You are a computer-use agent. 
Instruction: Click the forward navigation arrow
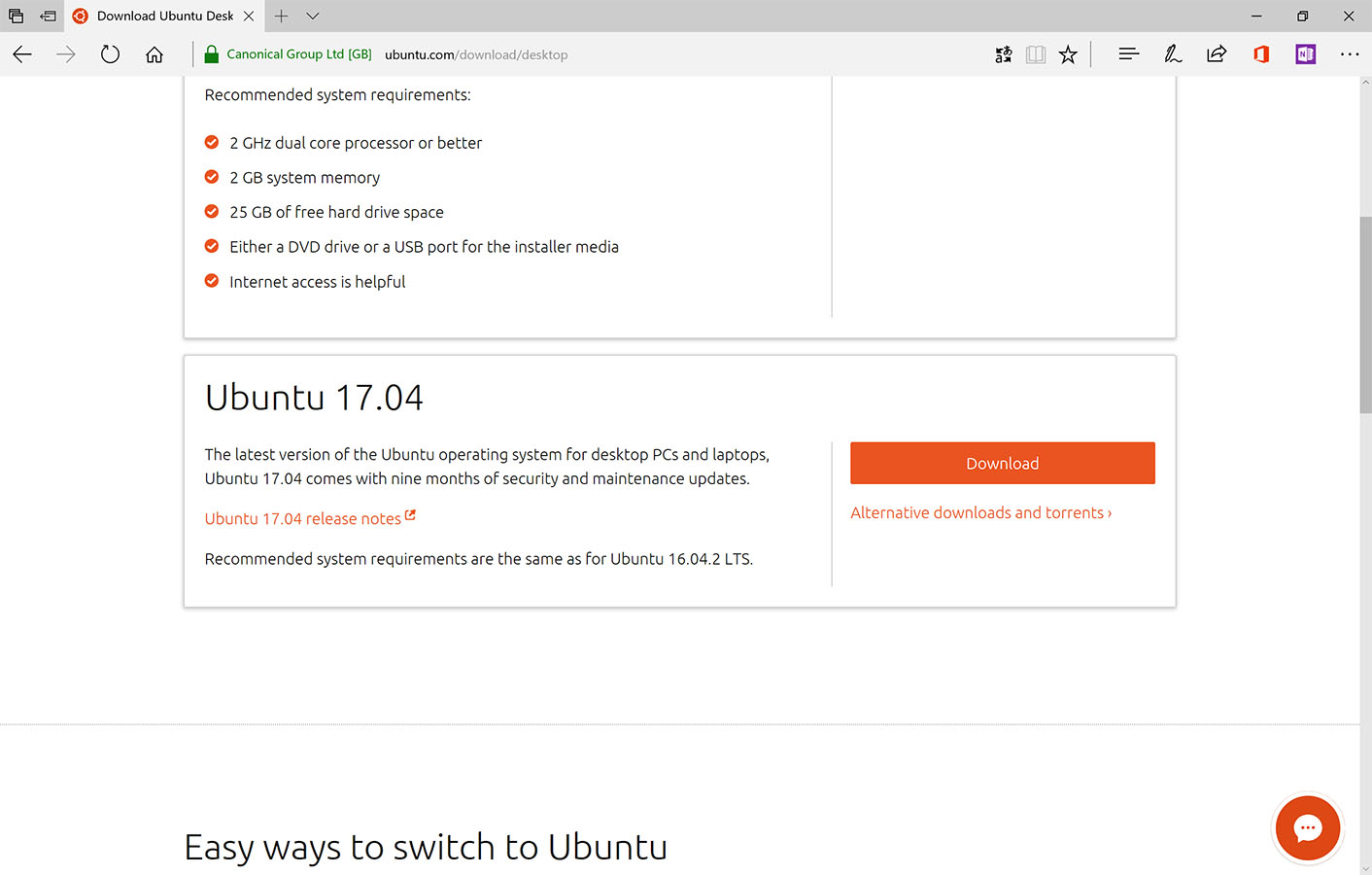[x=66, y=54]
